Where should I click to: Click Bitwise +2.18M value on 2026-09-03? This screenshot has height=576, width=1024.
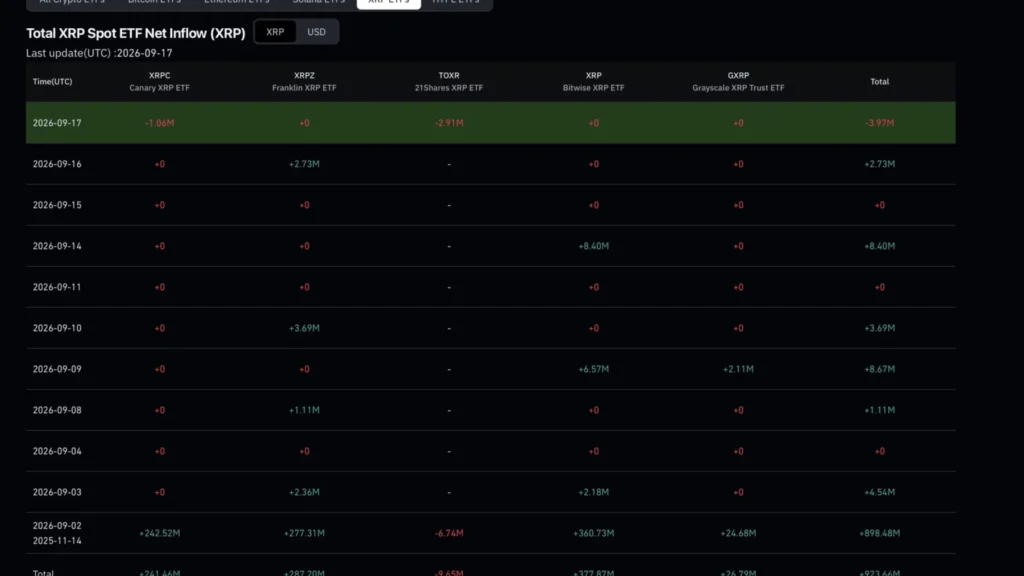click(x=594, y=492)
